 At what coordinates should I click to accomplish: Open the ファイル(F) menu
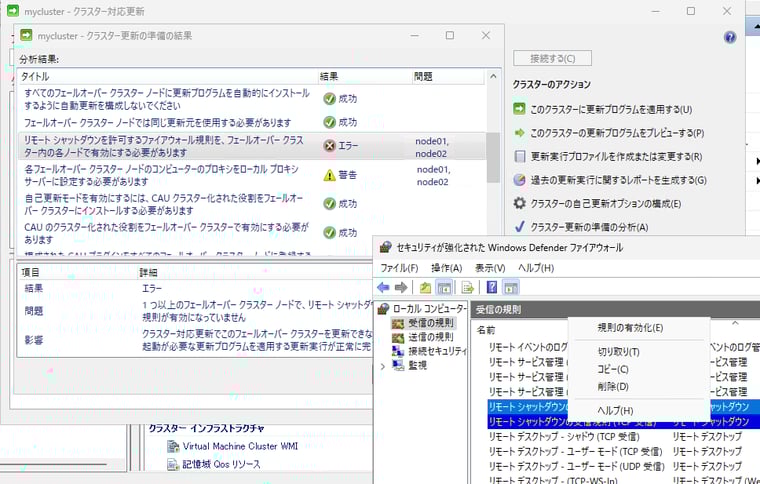[x=399, y=268]
